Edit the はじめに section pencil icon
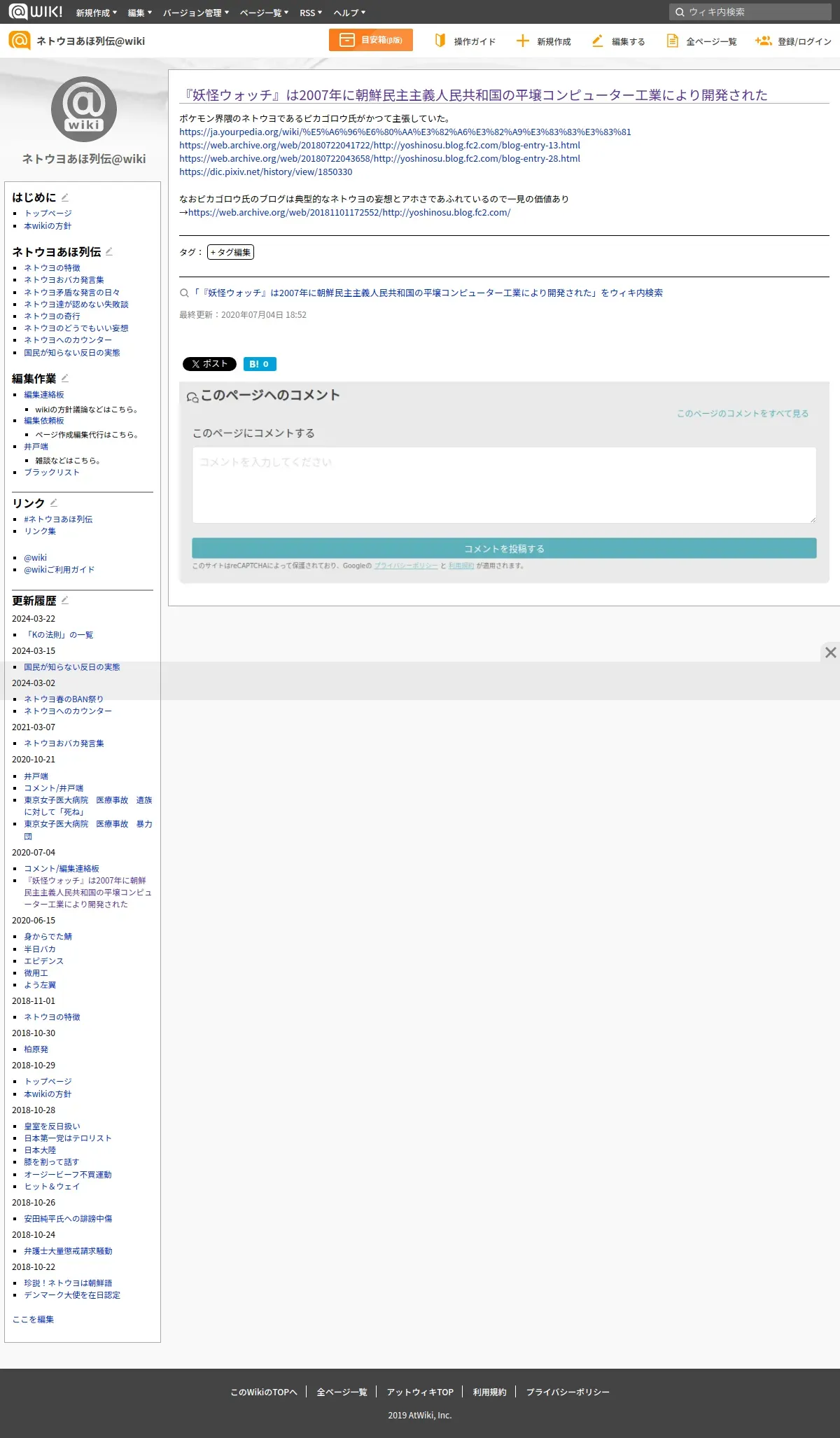Screen dimensions: 840x1438 click(x=65, y=197)
